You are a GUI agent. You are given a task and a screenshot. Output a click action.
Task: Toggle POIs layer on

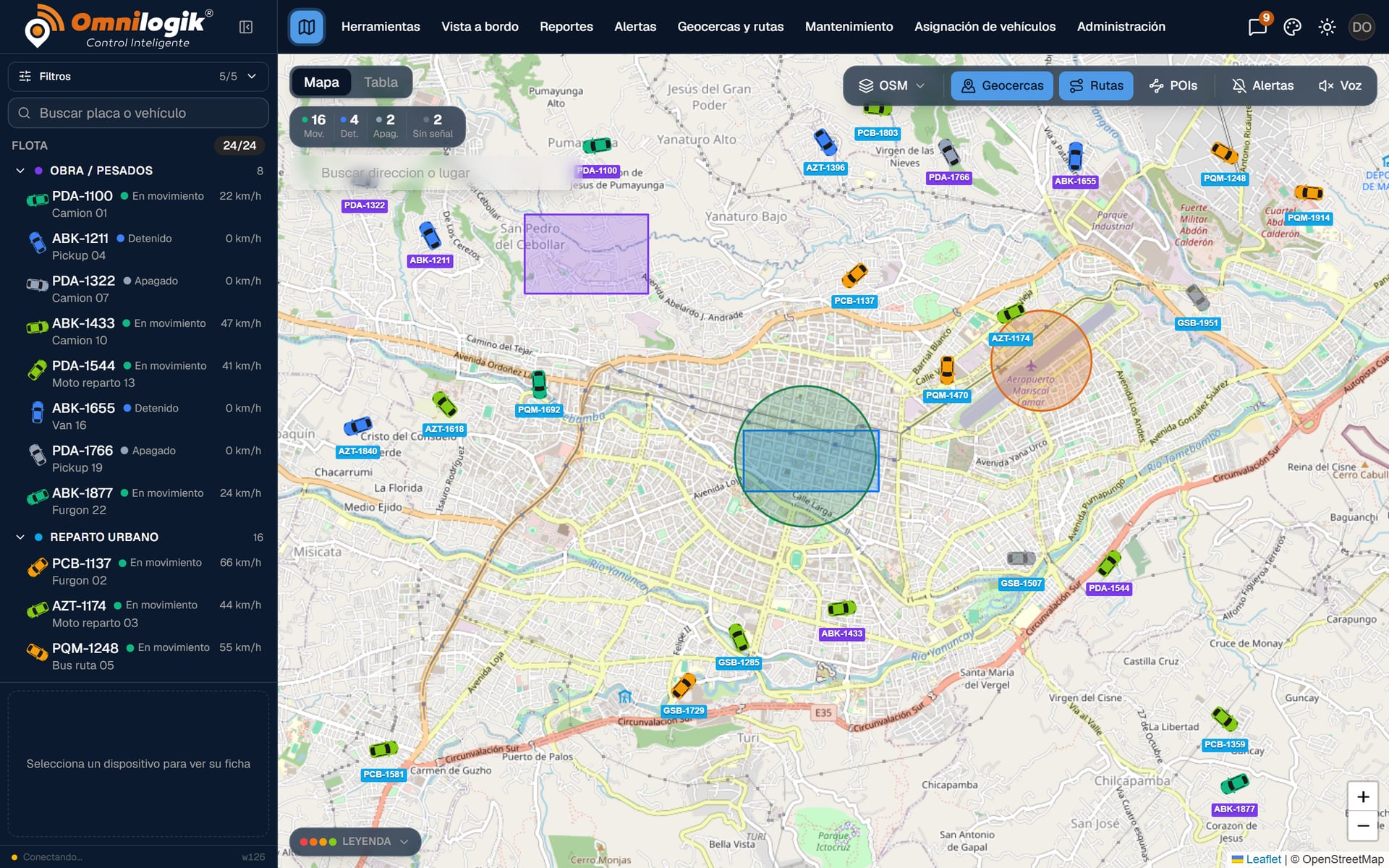[1173, 85]
